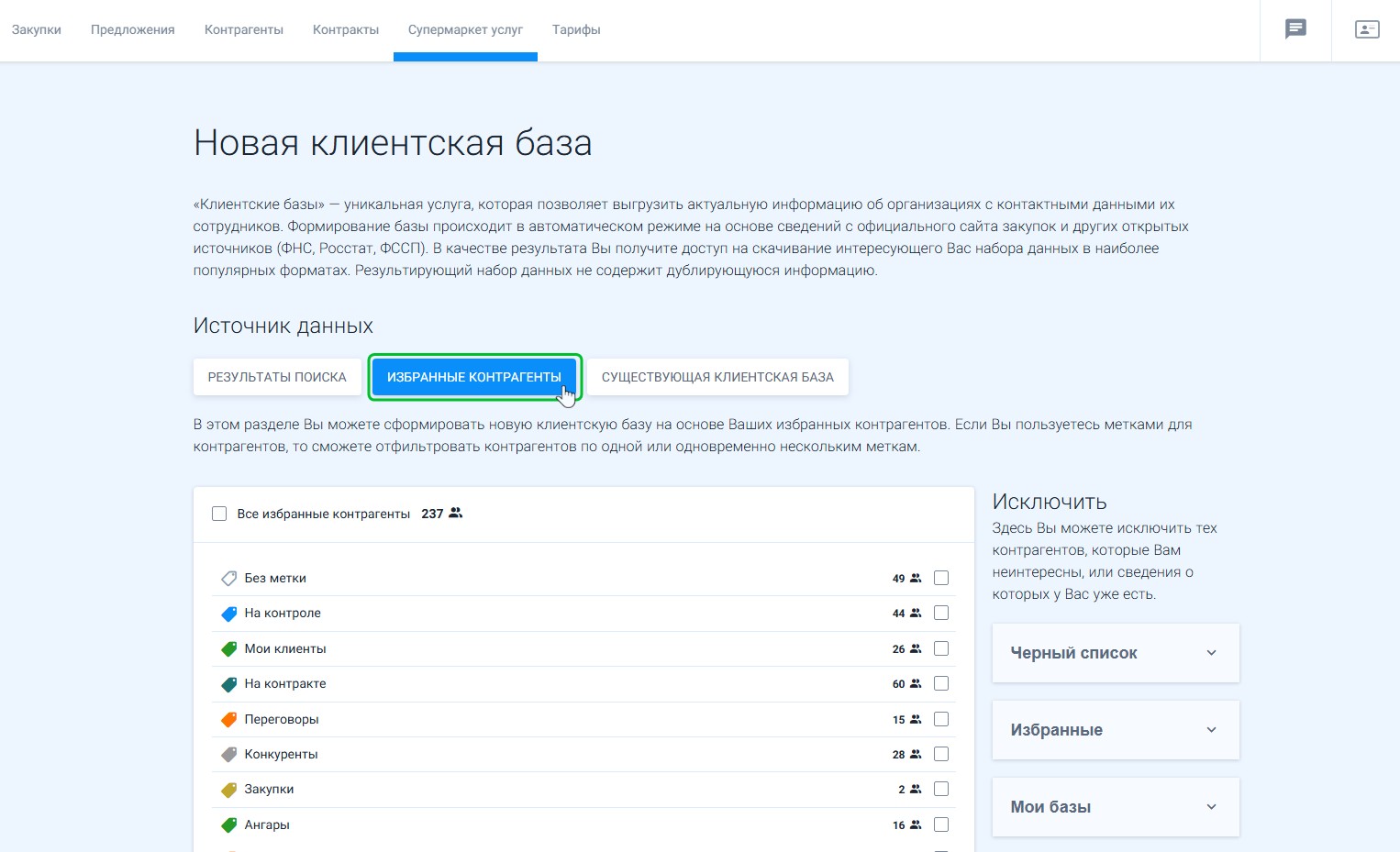Select the Супермаркет услуг menu tab
The height and width of the screenshot is (852, 1400).
[465, 29]
